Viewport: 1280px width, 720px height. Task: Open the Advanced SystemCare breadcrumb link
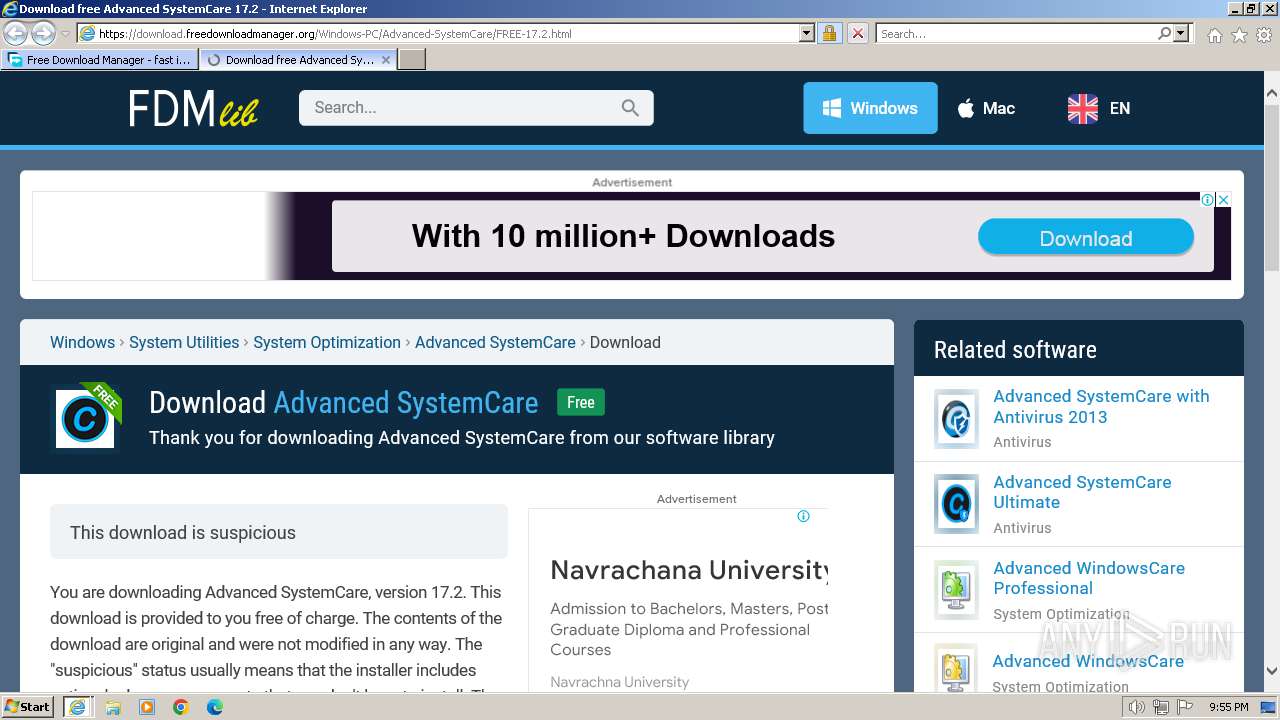point(495,342)
